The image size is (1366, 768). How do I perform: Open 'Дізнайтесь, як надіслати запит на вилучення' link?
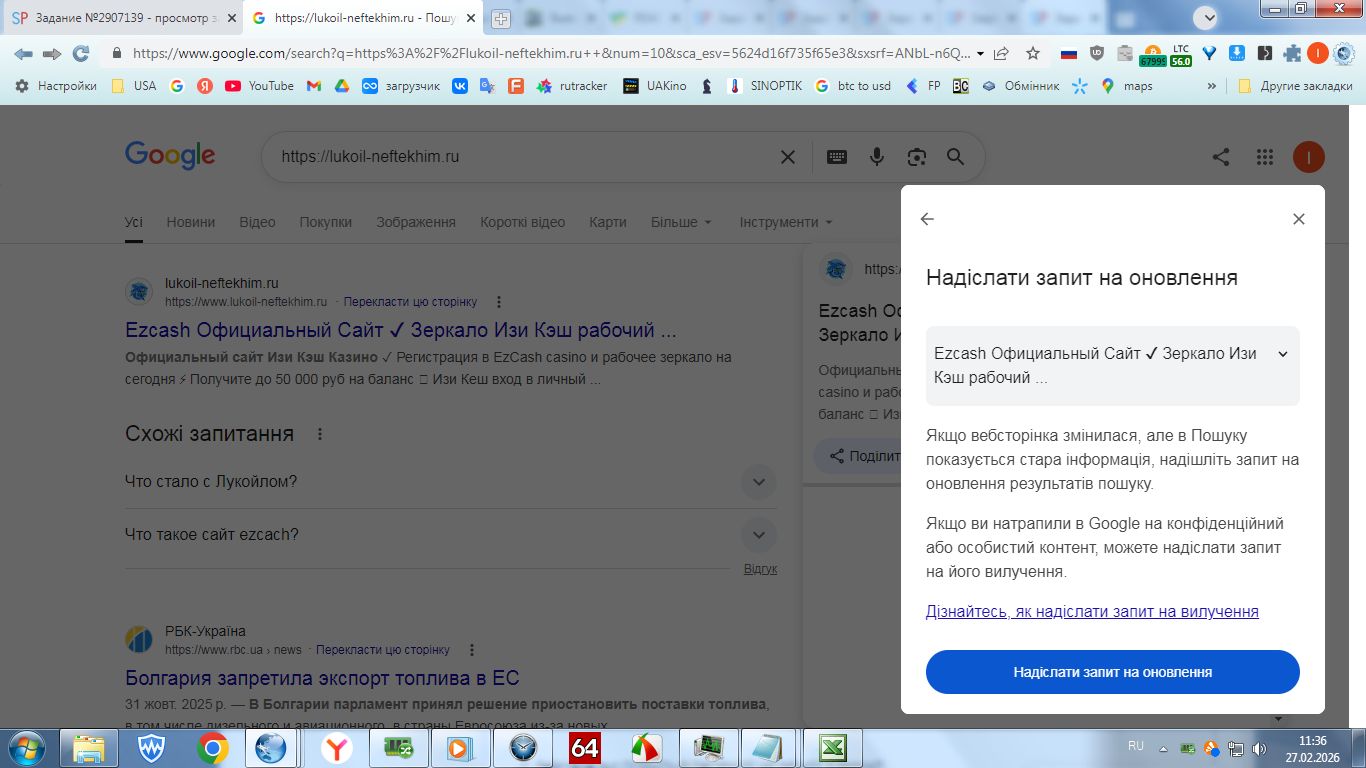pyautogui.click(x=1092, y=611)
